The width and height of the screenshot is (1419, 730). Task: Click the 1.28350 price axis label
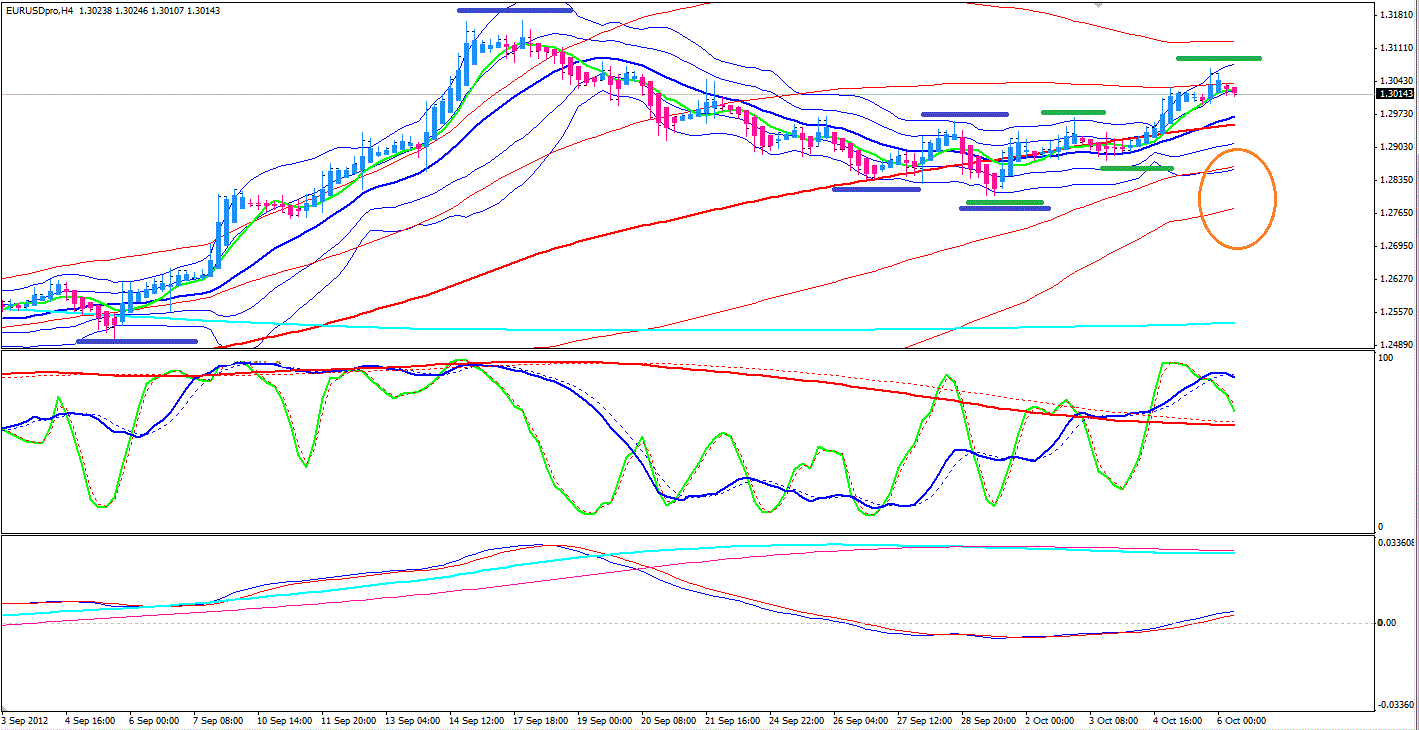(x=1395, y=180)
